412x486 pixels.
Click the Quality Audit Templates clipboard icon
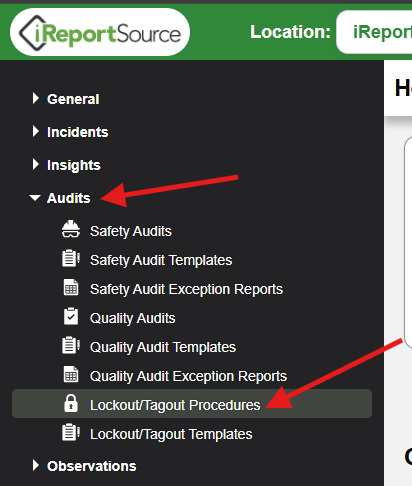pyautogui.click(x=71, y=345)
